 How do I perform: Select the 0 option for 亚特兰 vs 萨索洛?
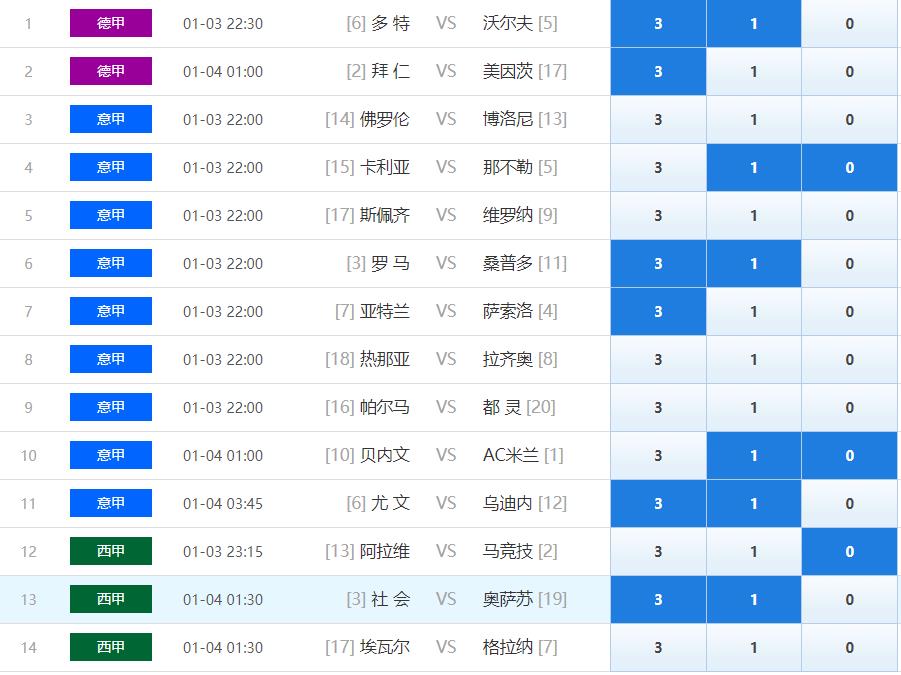point(849,311)
